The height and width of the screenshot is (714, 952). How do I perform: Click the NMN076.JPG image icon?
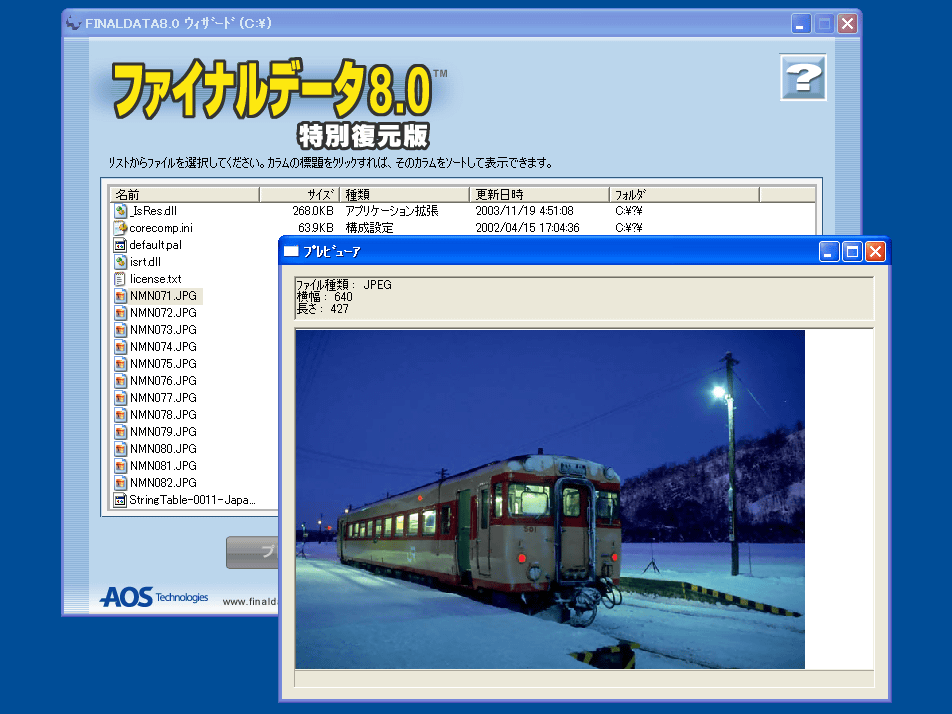click(120, 381)
